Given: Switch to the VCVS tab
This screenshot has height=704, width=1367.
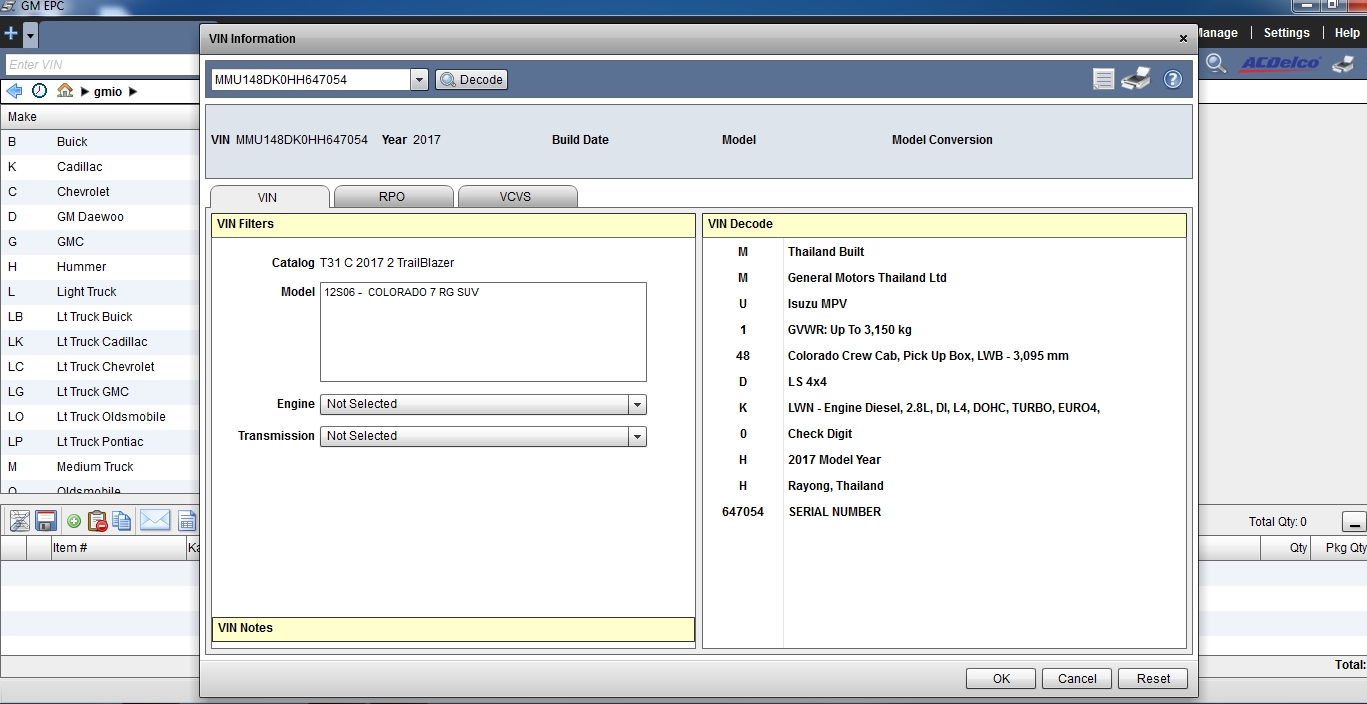Looking at the screenshot, I should (516, 197).
